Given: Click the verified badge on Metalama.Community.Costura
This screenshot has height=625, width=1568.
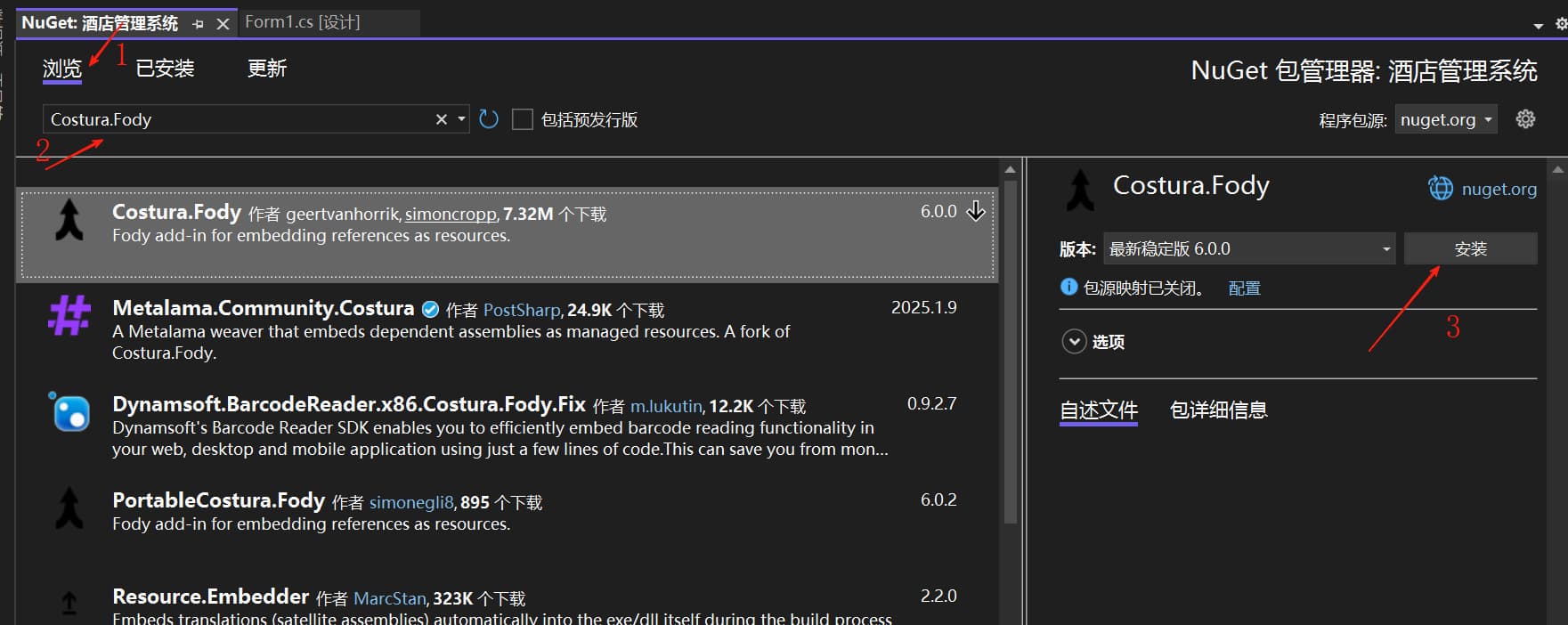Looking at the screenshot, I should click(x=430, y=310).
